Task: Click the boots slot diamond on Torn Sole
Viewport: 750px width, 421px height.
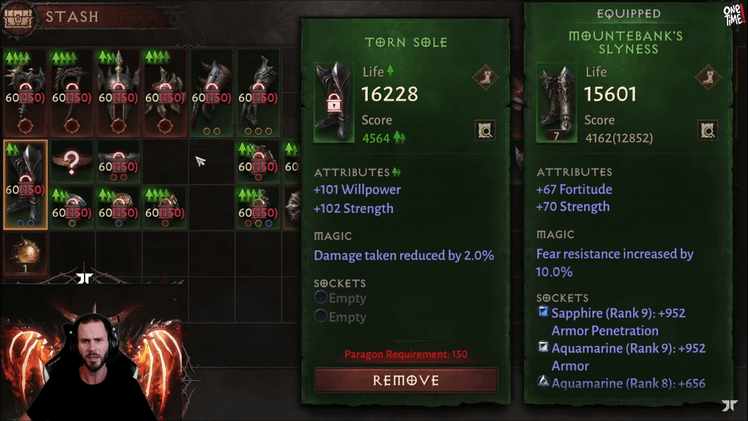Action: 485,77
